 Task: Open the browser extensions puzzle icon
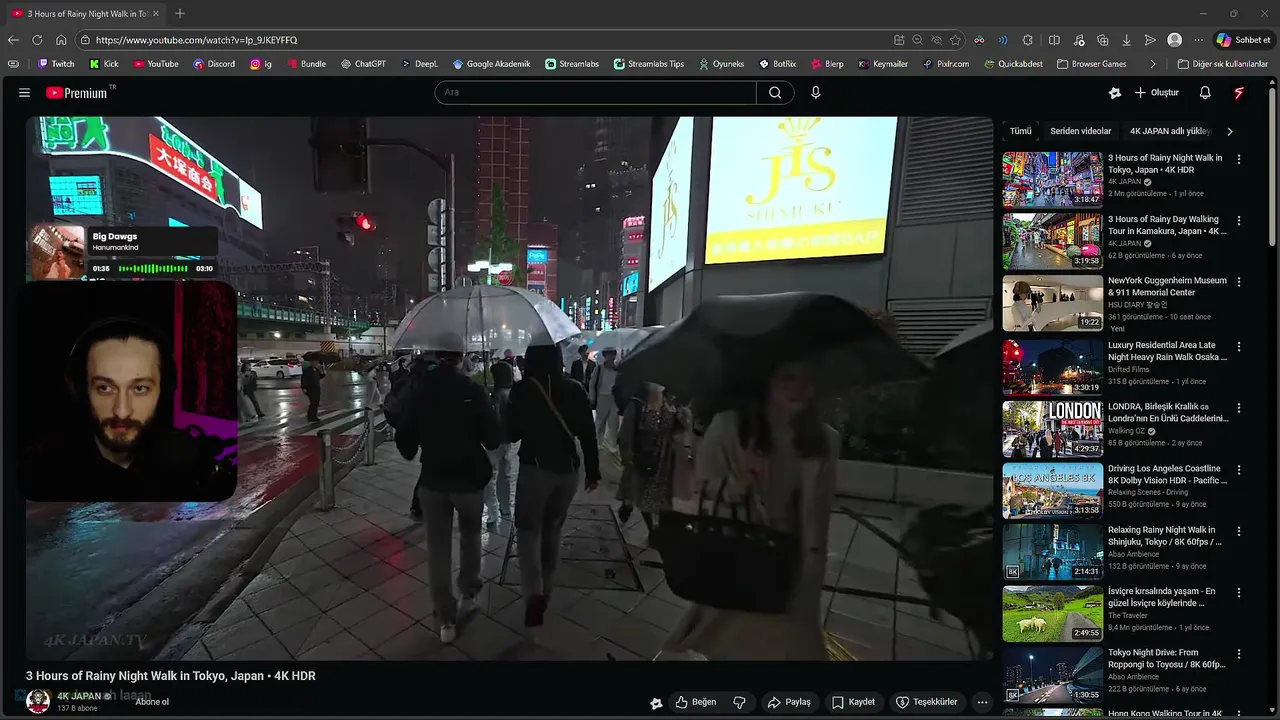[1027, 40]
